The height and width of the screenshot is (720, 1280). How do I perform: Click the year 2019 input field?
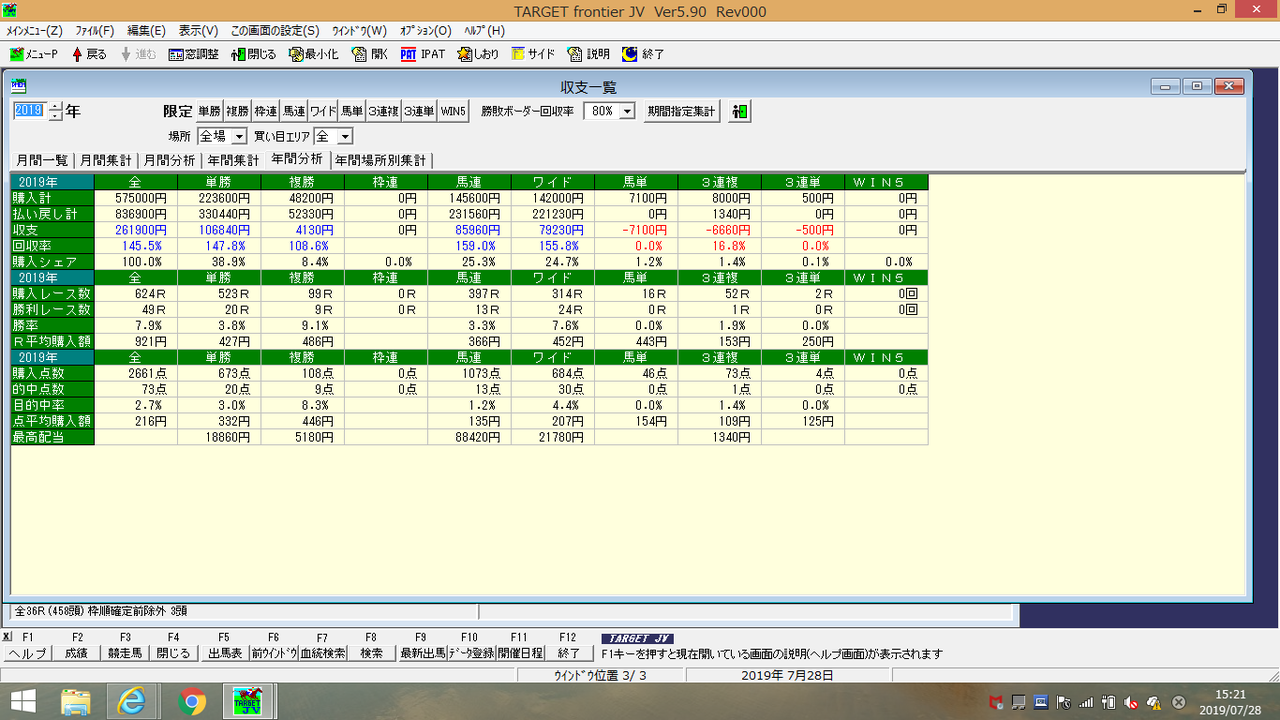[x=29, y=111]
